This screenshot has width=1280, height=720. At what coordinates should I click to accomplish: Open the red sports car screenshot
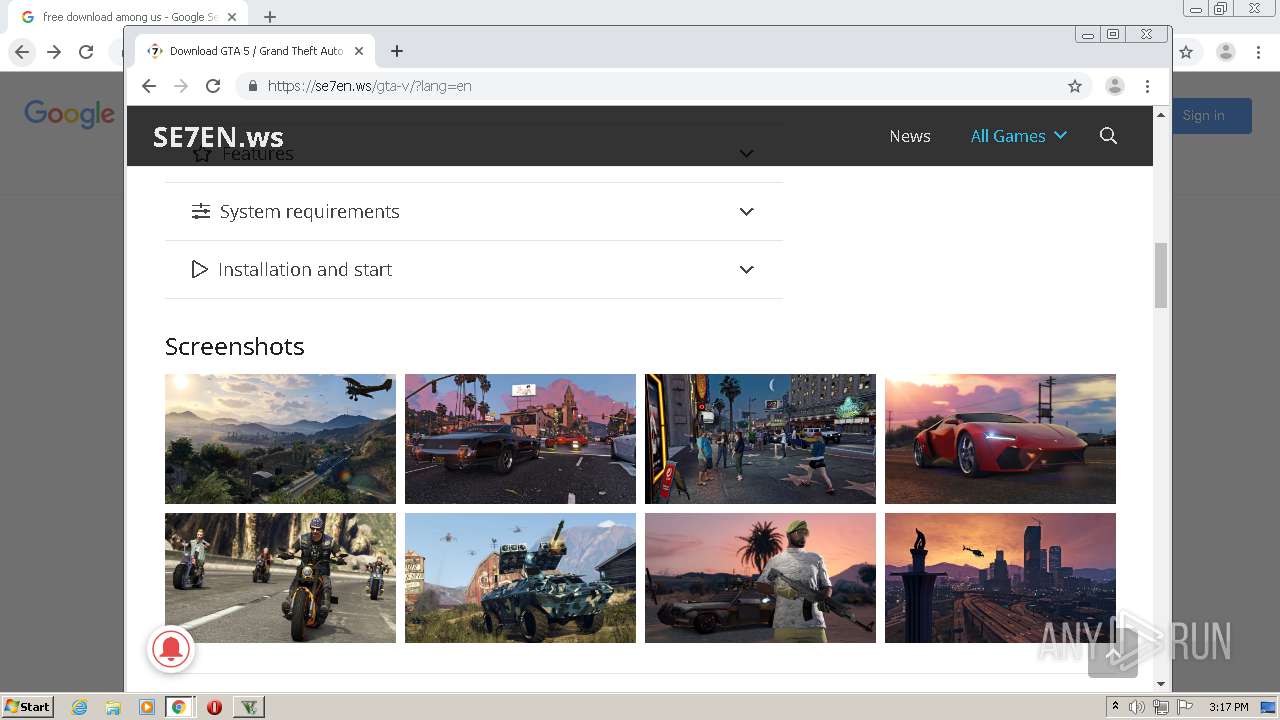tap(1000, 439)
